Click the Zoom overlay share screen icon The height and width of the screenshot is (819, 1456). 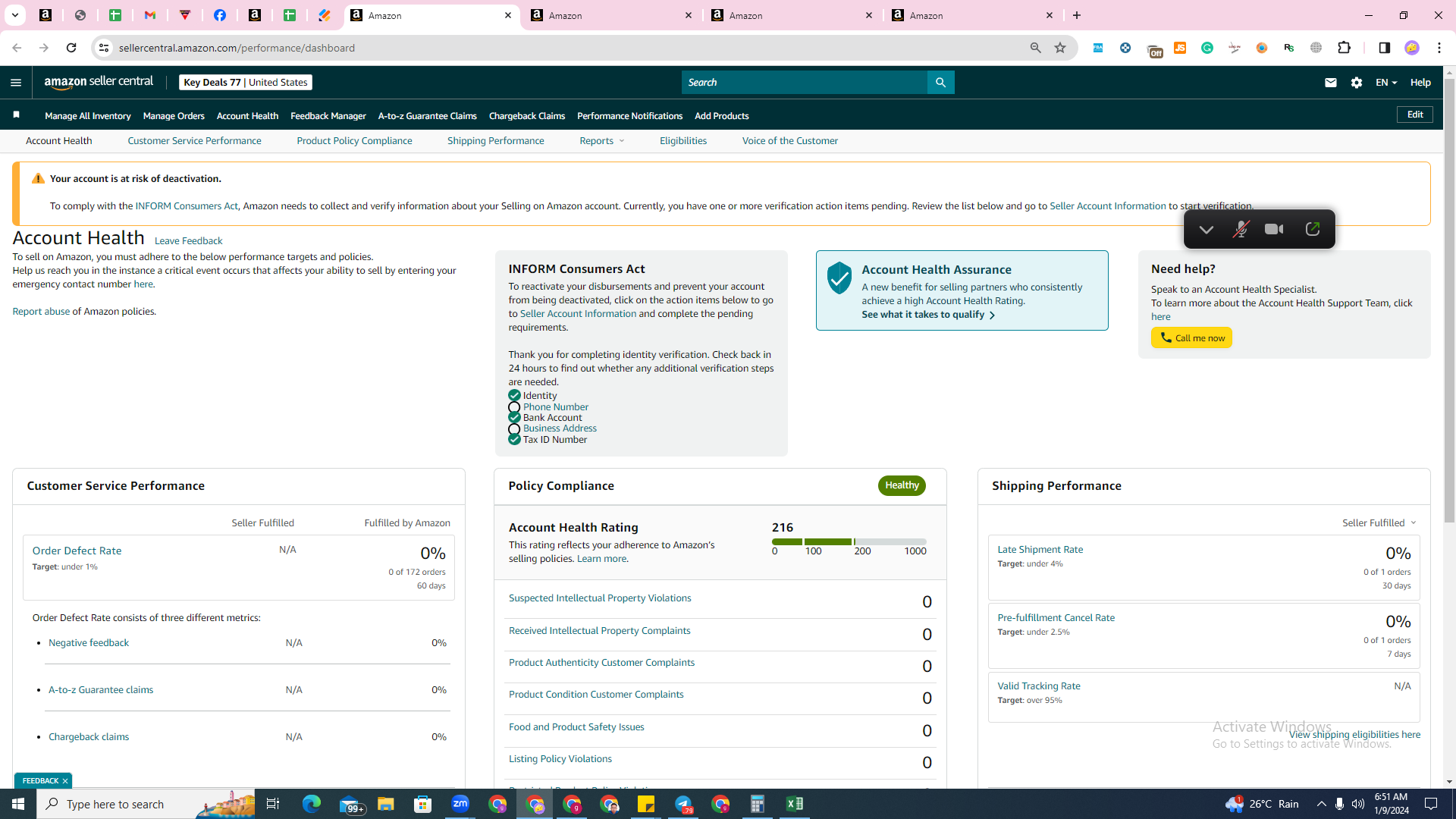[1313, 229]
